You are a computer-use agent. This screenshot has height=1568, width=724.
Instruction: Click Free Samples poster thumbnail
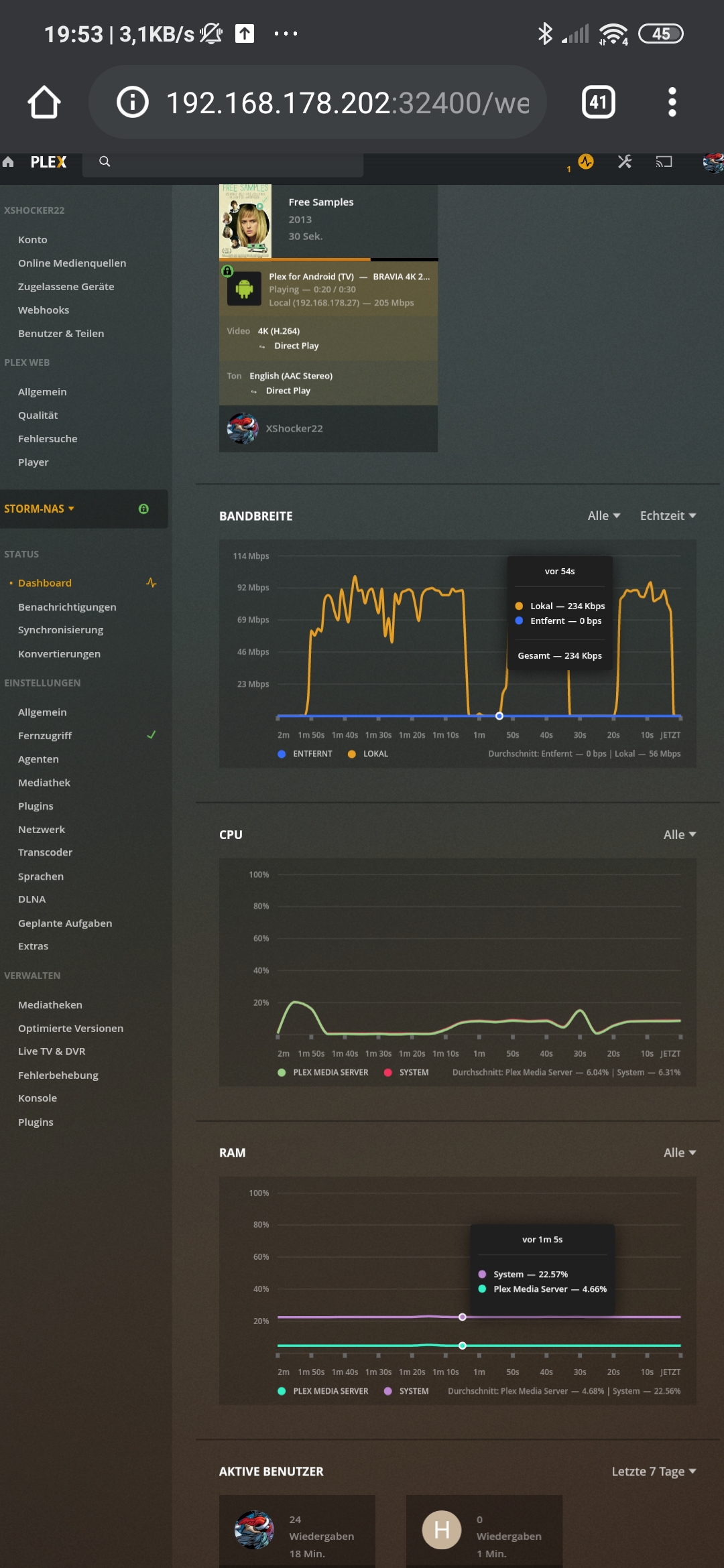245,220
